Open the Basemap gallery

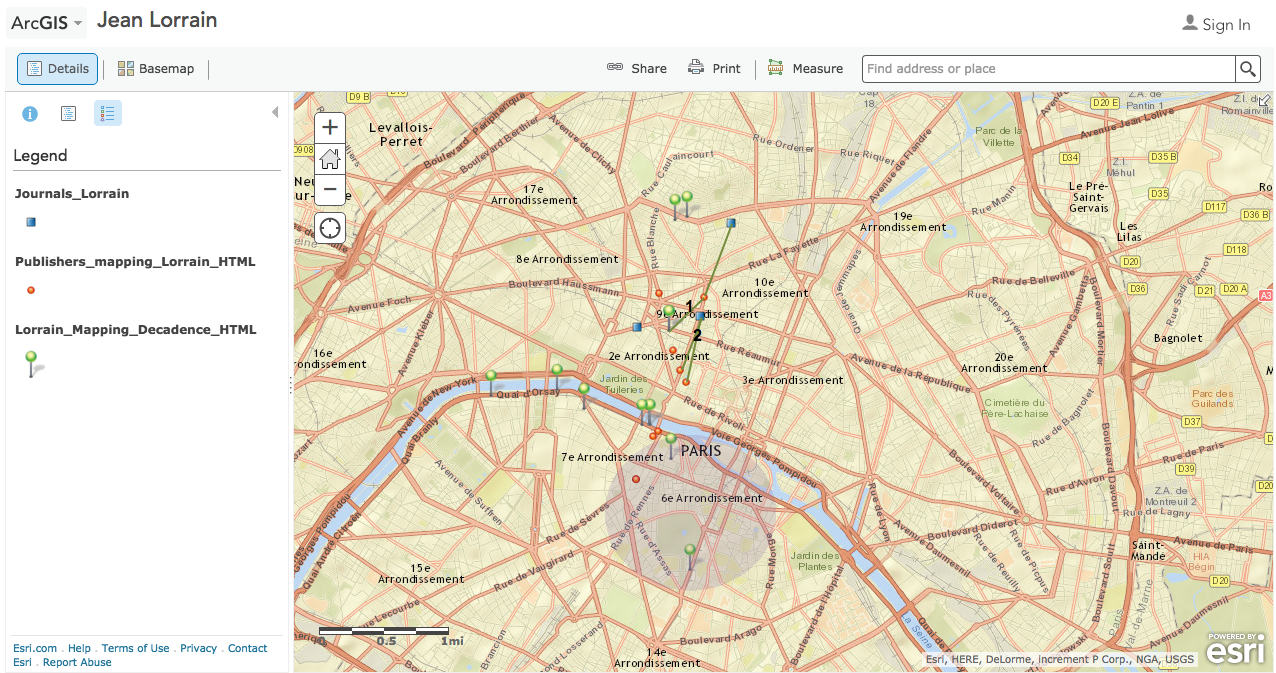tap(156, 69)
